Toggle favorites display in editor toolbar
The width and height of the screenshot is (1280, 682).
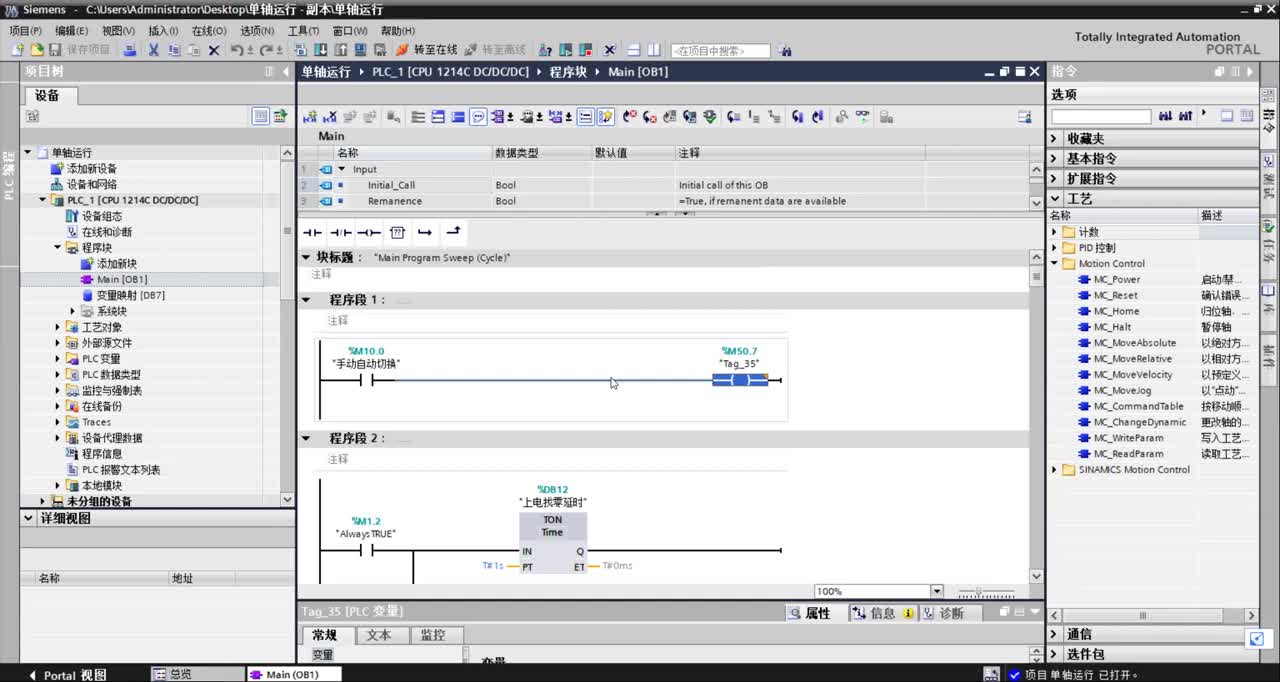pos(605,117)
